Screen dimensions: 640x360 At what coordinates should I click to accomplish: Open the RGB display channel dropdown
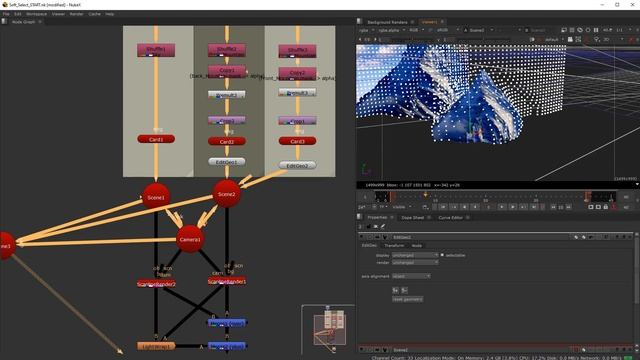[416, 30]
